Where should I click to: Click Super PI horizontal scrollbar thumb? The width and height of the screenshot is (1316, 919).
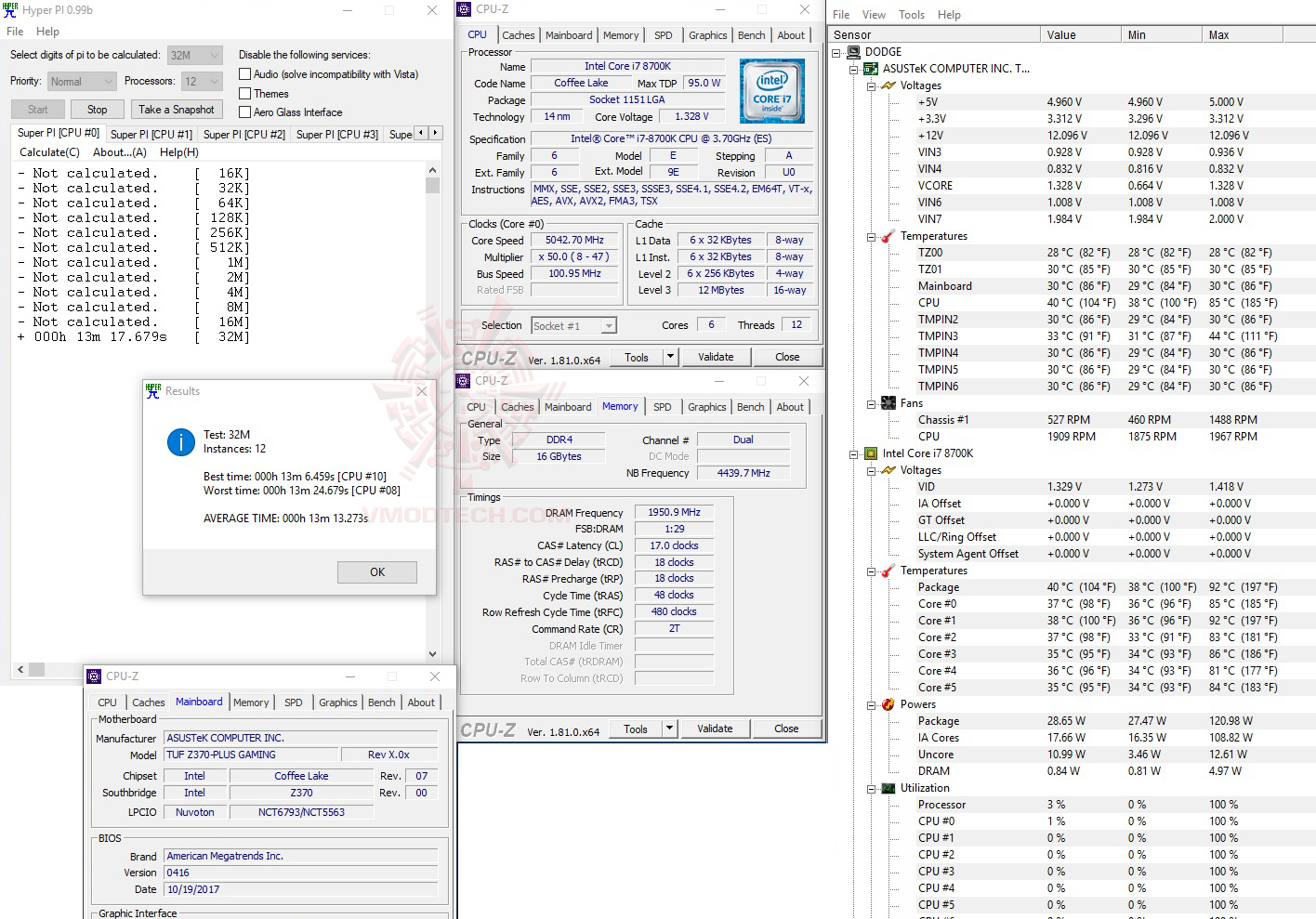coord(37,669)
